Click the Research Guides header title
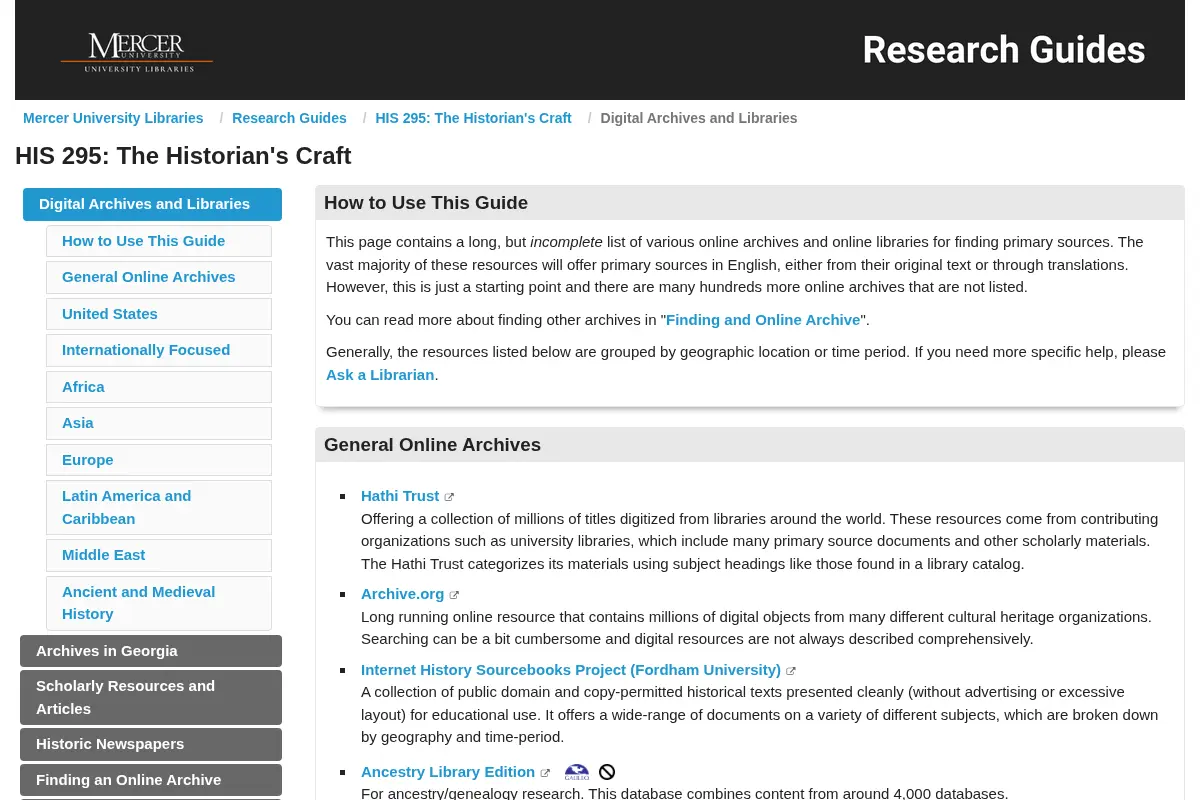This screenshot has height=800, width=1200. 1004,50
